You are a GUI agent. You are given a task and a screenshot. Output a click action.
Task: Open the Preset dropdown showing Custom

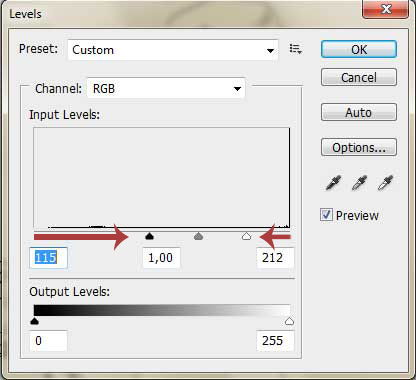point(173,50)
